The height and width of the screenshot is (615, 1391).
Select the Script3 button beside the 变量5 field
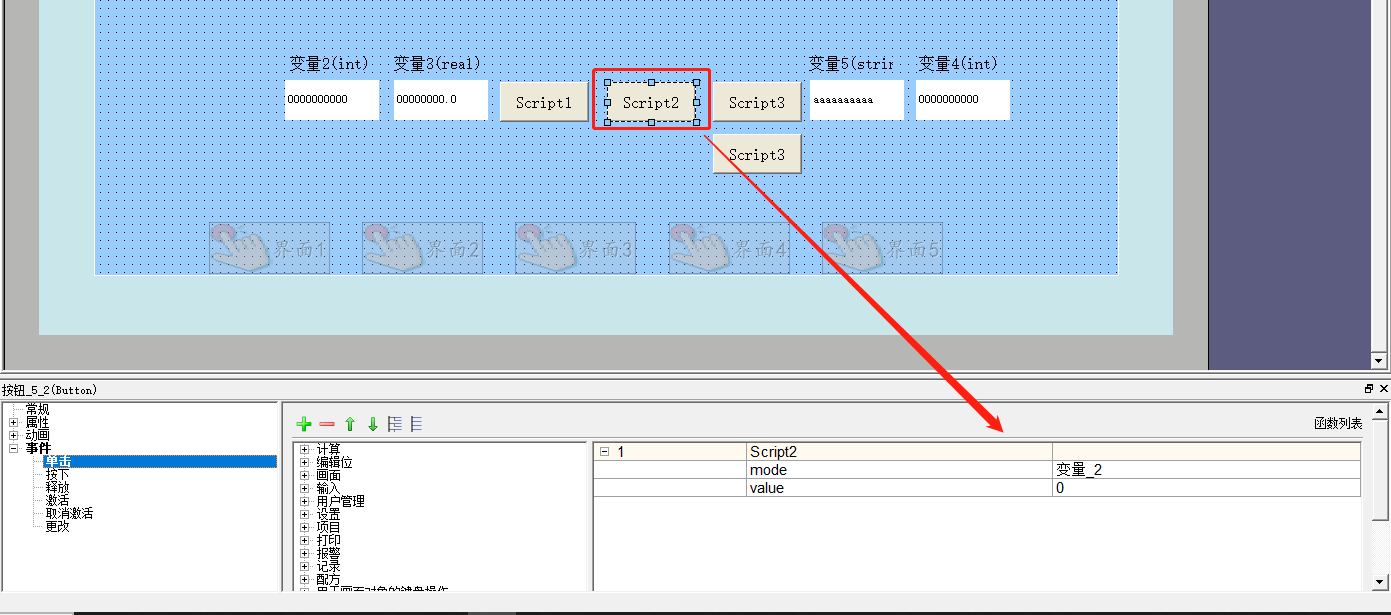[757, 102]
